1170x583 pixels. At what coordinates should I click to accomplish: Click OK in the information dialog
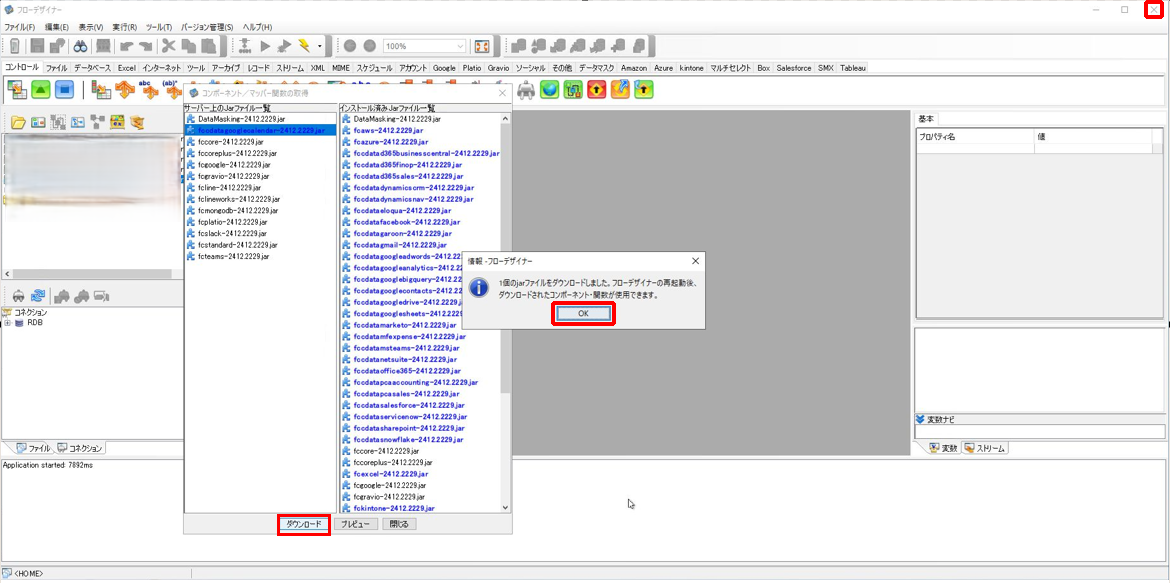583,313
